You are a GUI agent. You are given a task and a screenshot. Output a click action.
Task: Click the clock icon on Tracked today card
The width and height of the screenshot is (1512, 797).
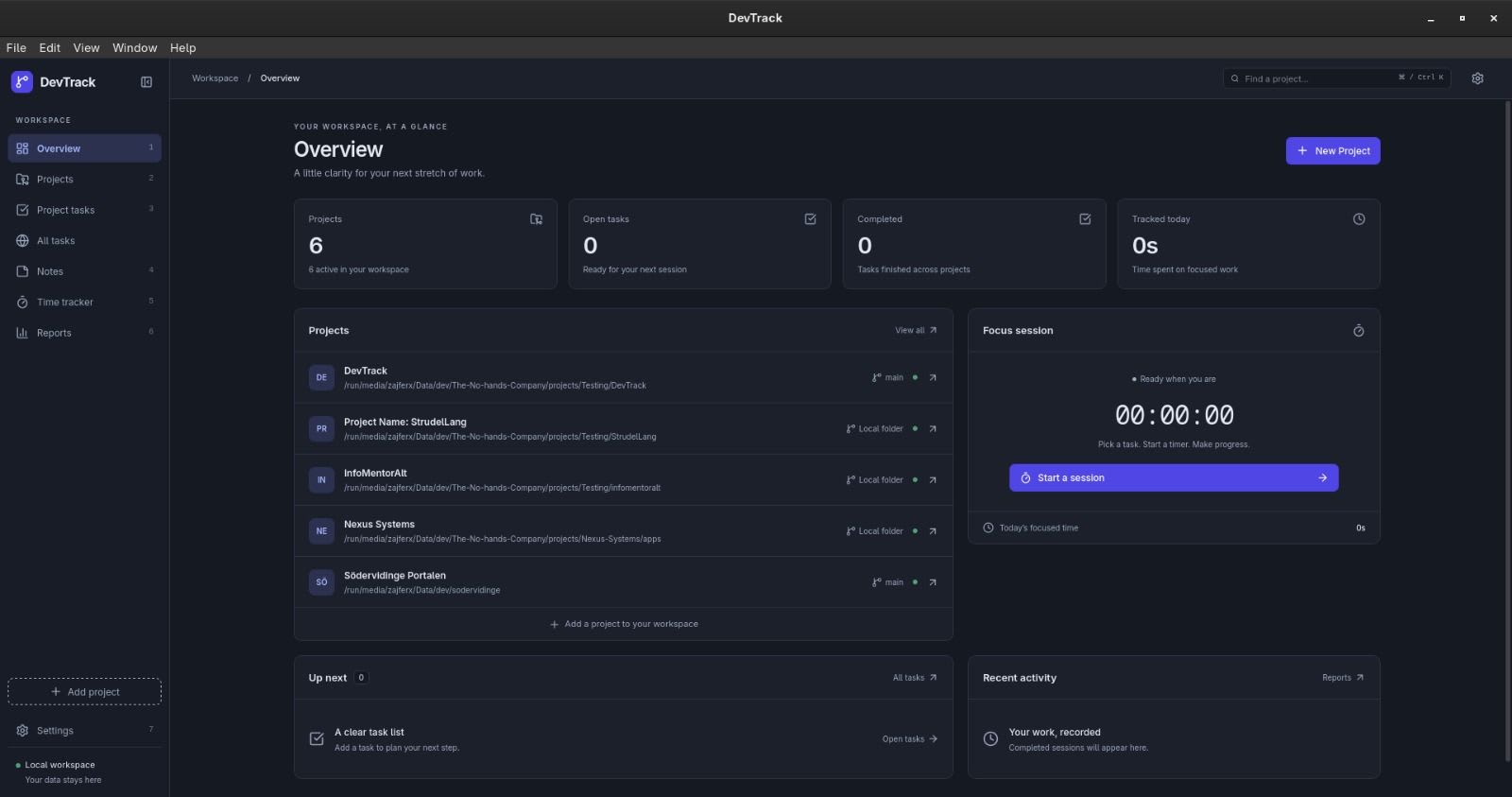1359,219
